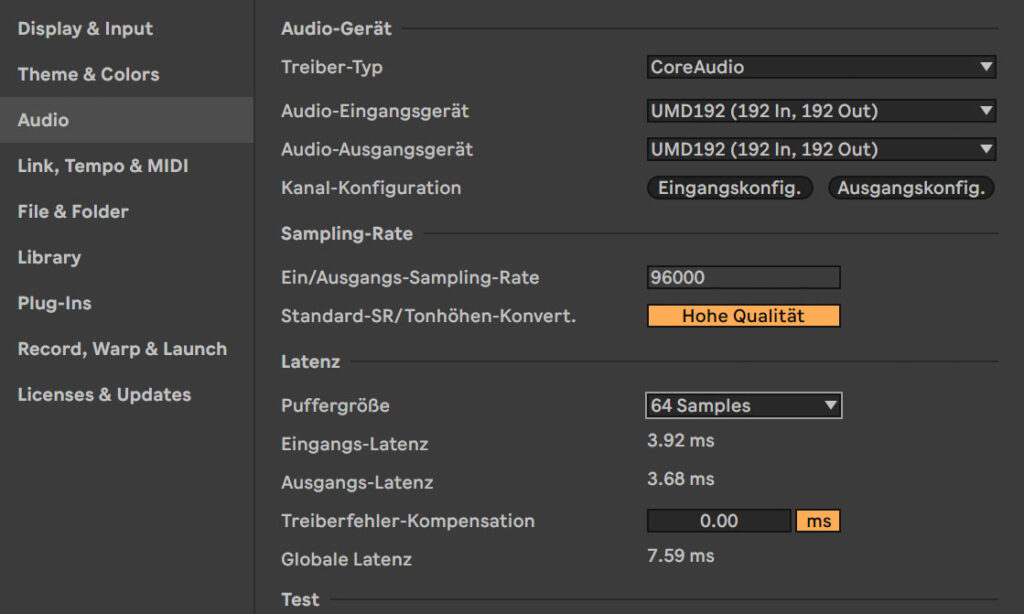This screenshot has height=614, width=1024.
Task: Select the Treiberfehler-Kompensation value field
Action: click(x=718, y=521)
